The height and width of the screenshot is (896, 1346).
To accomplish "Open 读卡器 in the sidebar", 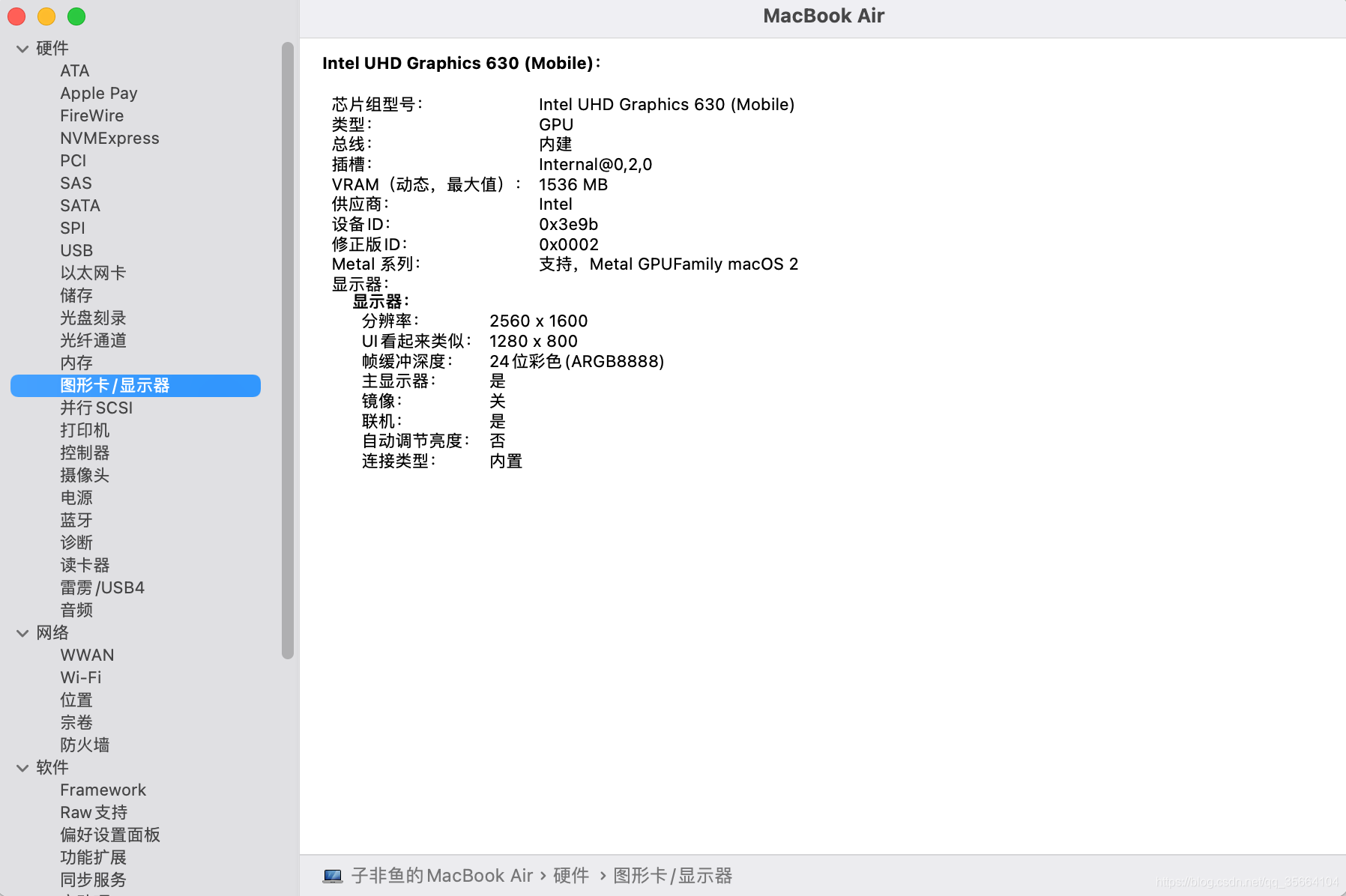I will click(x=85, y=566).
